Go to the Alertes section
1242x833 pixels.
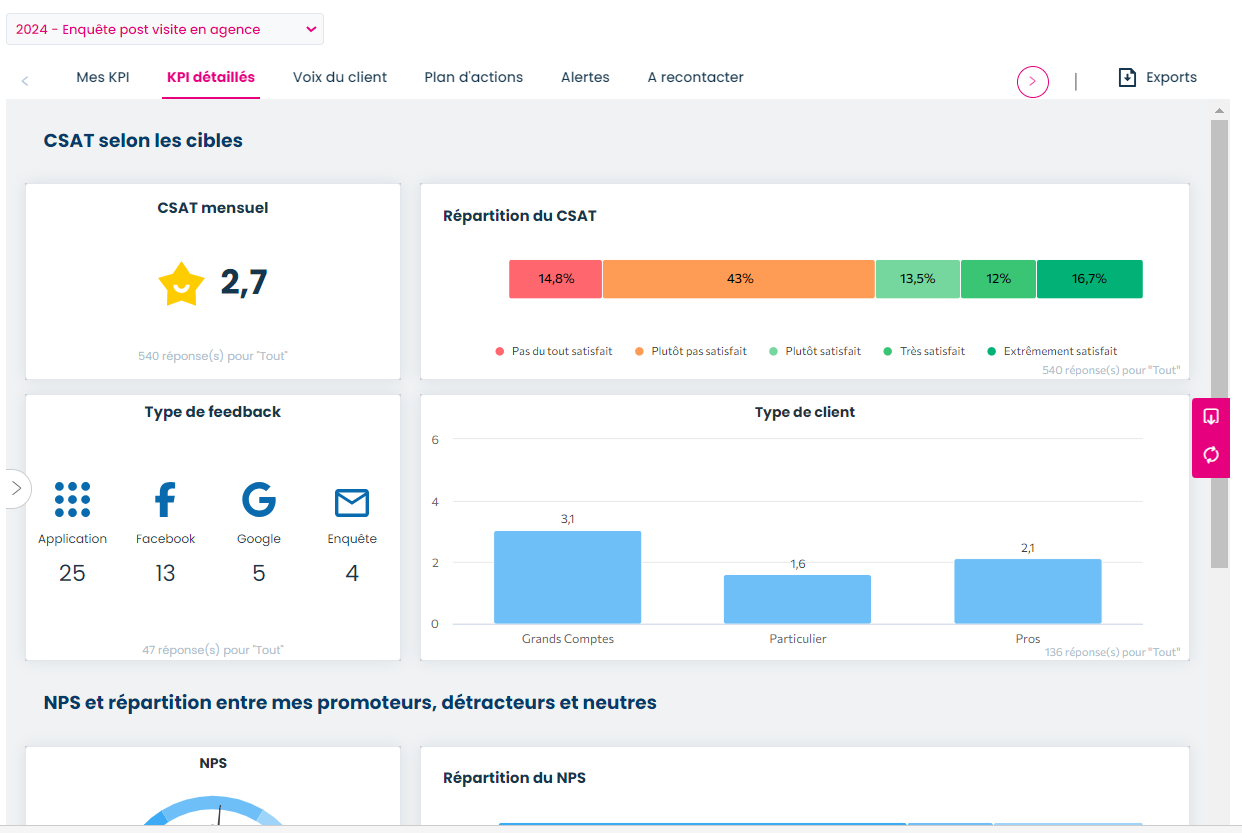click(585, 76)
